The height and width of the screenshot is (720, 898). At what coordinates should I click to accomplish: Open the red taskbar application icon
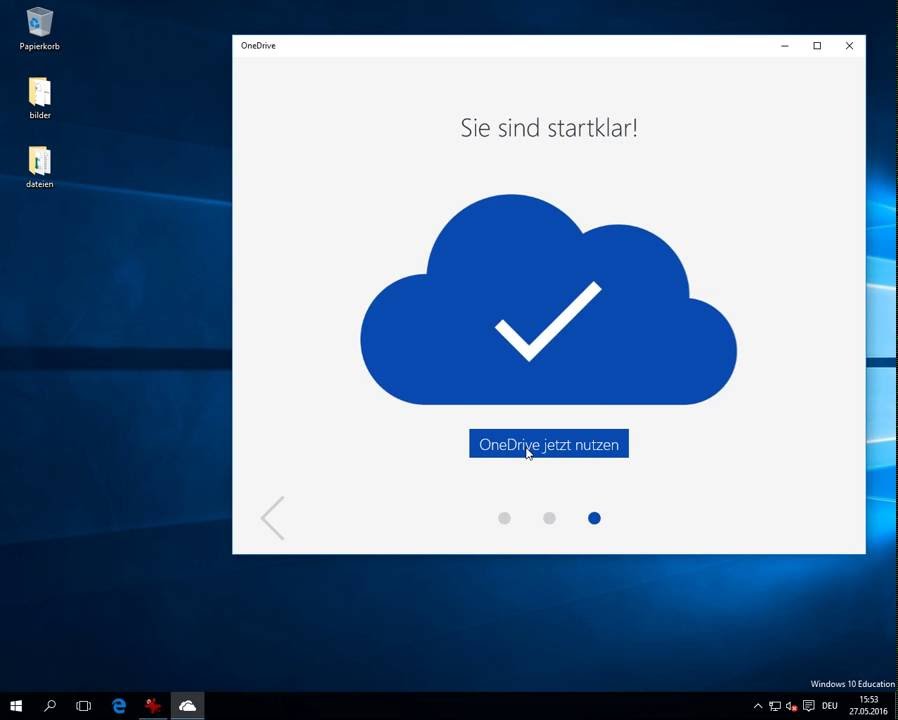(153, 706)
